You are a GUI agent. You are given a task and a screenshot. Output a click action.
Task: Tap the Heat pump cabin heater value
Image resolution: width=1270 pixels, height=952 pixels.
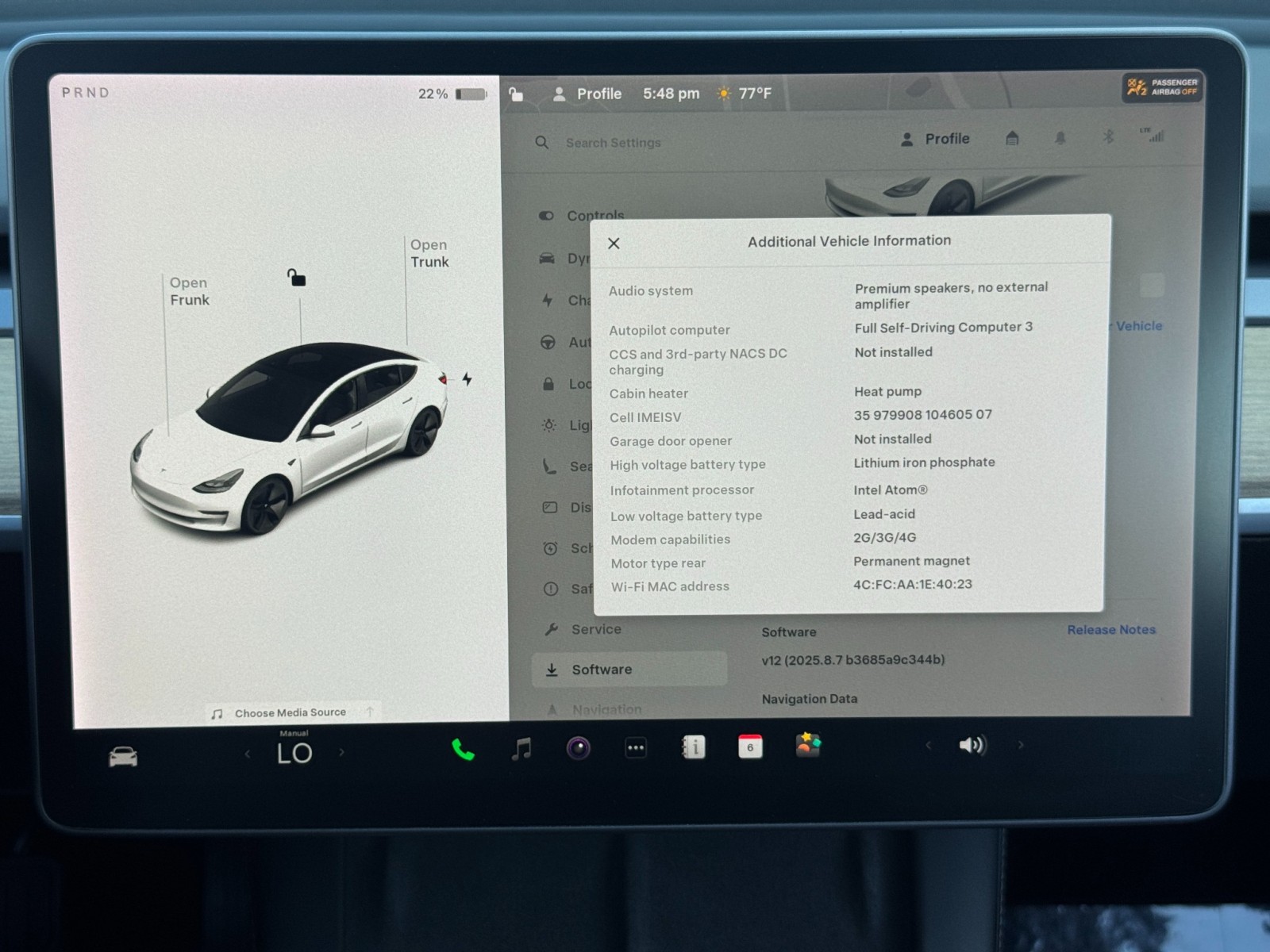[x=887, y=392]
